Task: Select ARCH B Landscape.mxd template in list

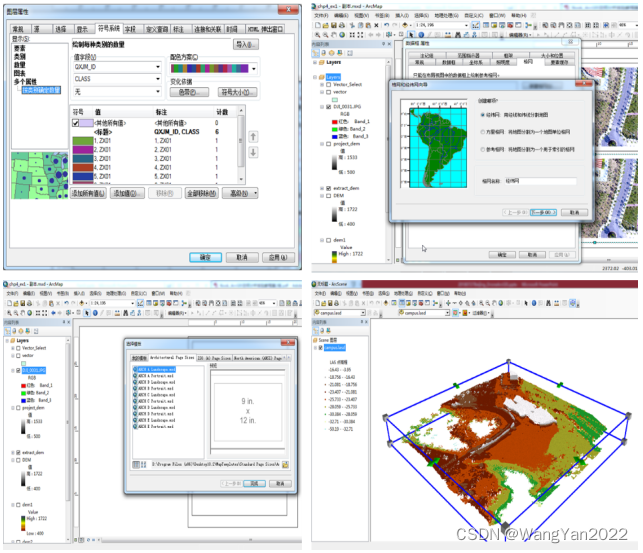Action: (156, 382)
